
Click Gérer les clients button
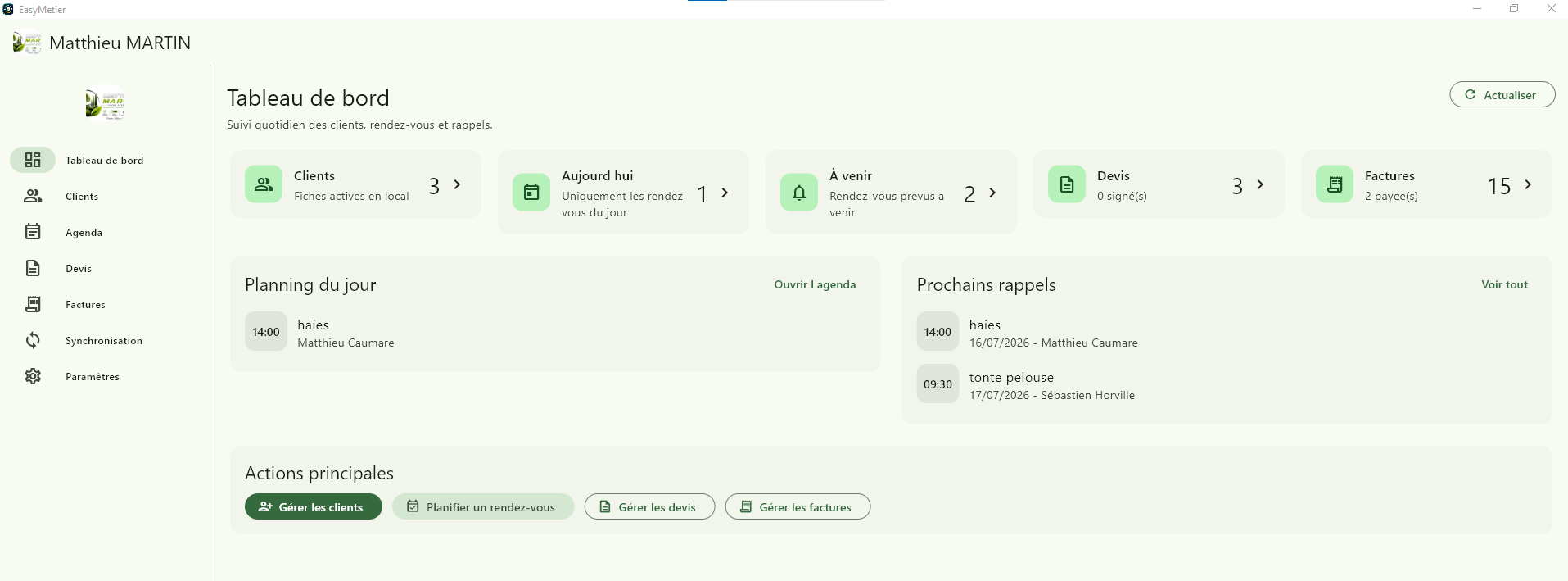314,506
